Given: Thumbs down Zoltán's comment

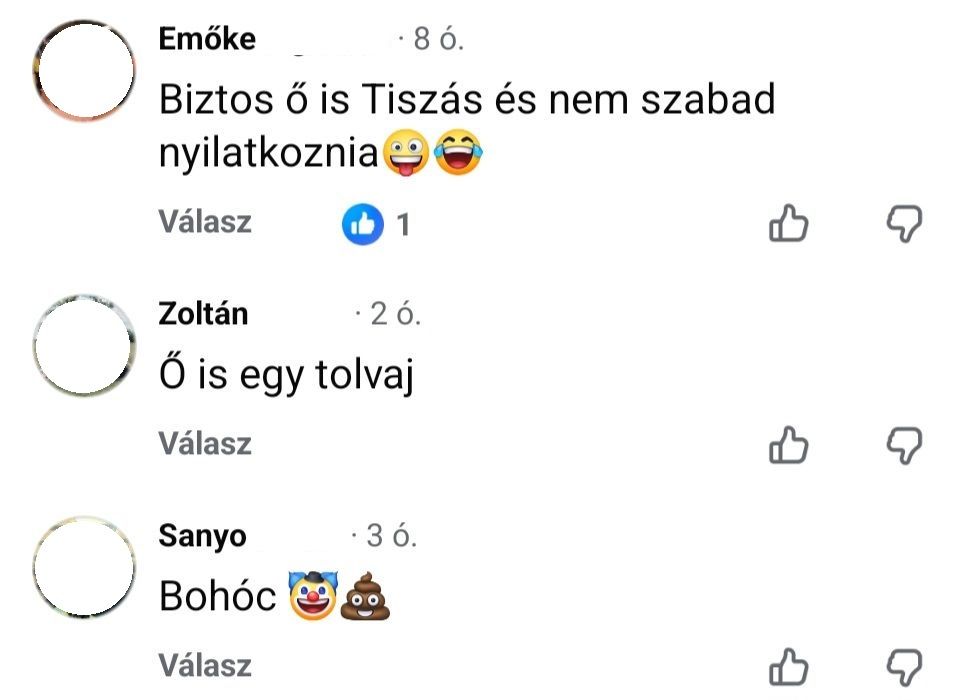Looking at the screenshot, I should point(904,445).
